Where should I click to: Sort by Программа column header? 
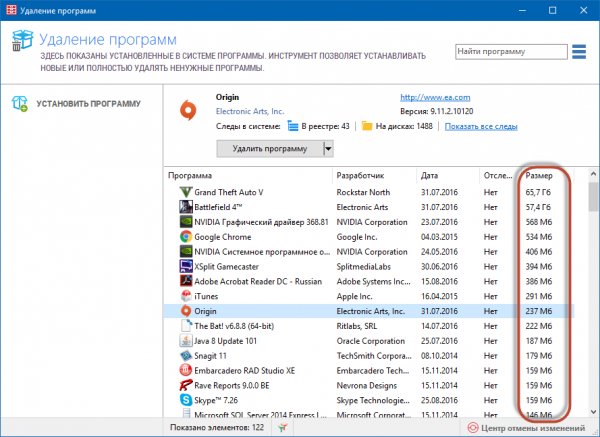190,176
